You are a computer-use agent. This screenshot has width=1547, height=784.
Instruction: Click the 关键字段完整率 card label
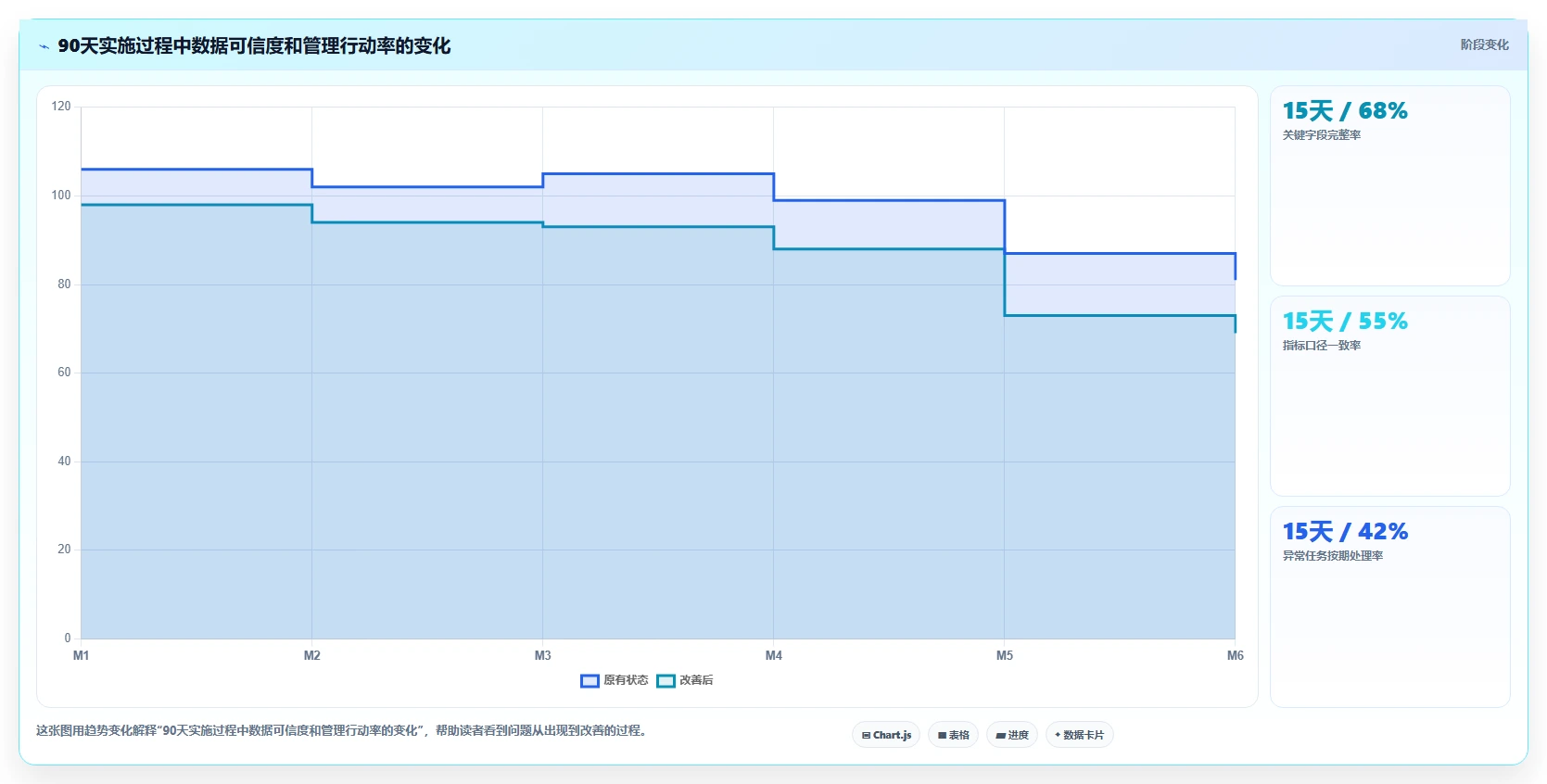[x=1322, y=135]
